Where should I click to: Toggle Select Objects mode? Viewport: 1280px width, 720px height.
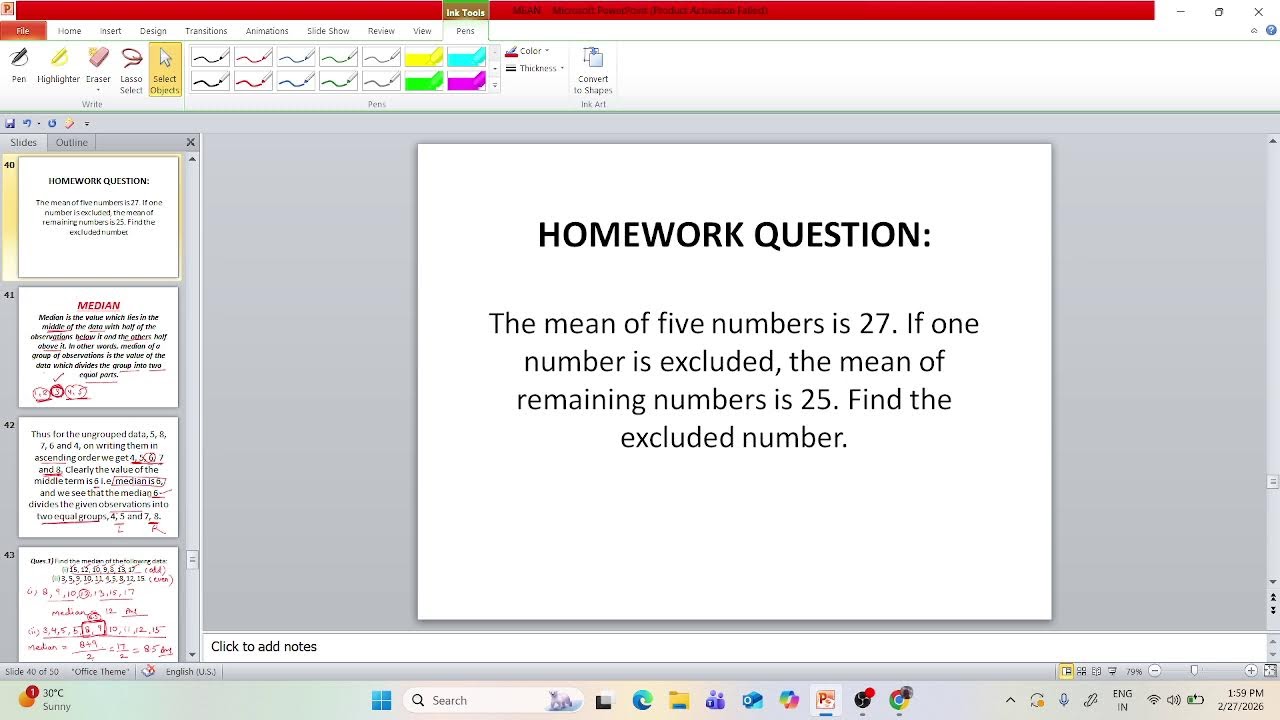pos(165,70)
